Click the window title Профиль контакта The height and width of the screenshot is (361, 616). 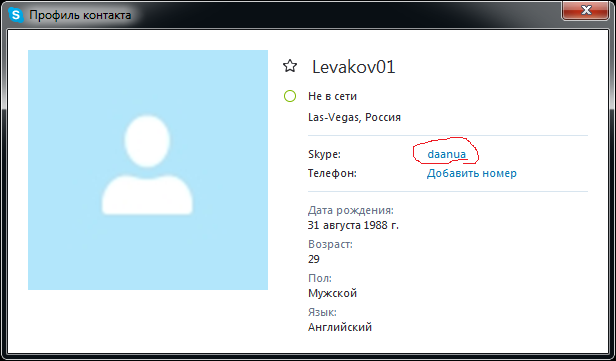80,15
